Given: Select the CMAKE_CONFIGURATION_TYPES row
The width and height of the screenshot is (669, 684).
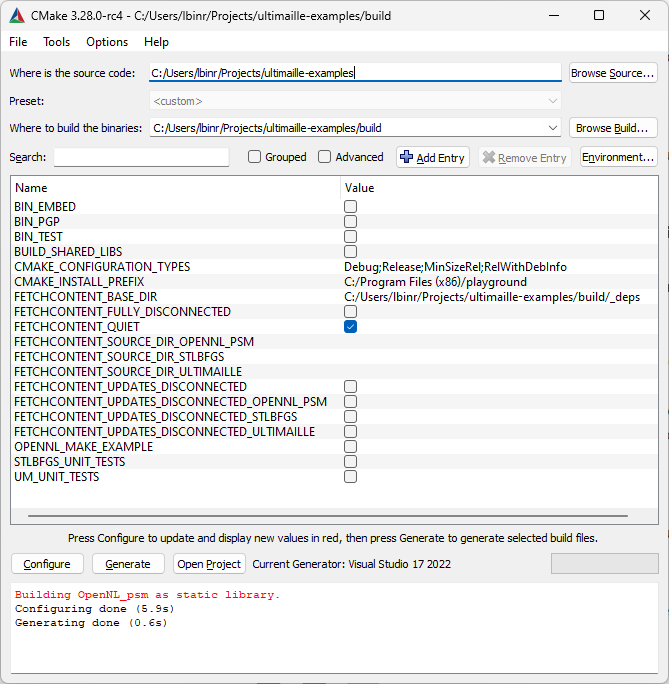Looking at the screenshot, I should pos(334,267).
